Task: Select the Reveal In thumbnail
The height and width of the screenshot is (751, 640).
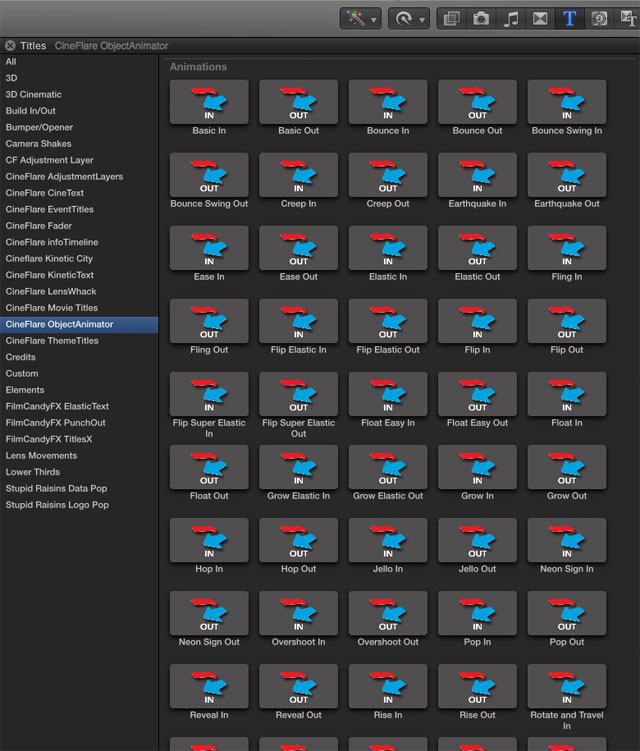Action: [209, 686]
